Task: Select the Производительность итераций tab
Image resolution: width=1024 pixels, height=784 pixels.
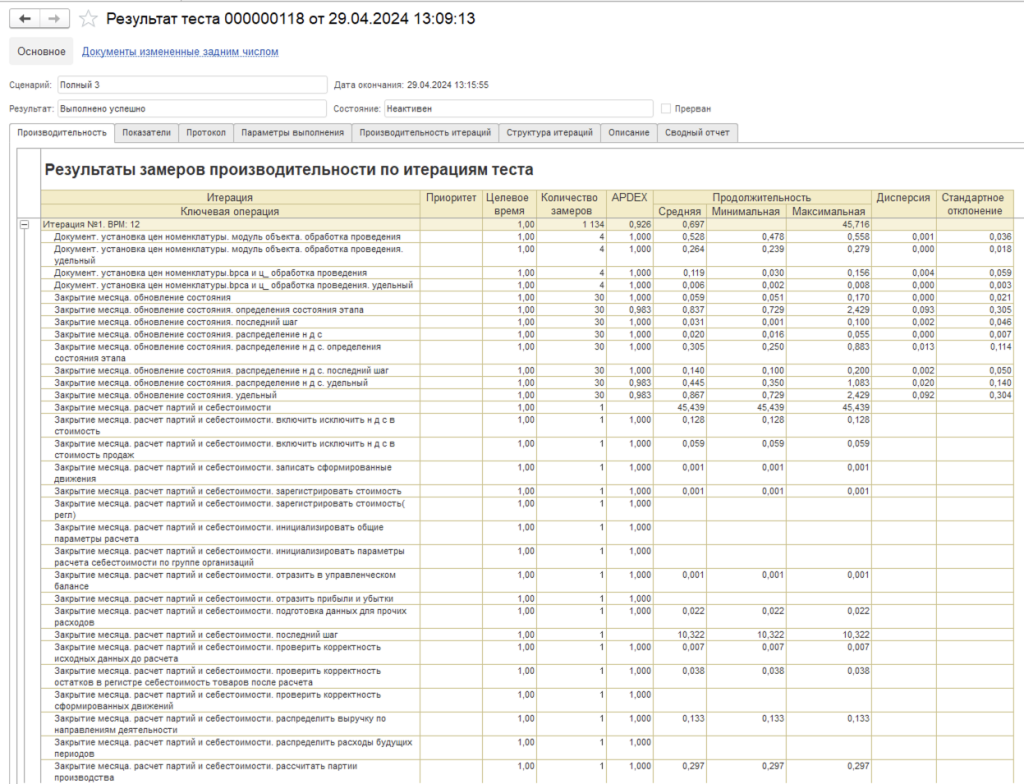Action: 425,132
